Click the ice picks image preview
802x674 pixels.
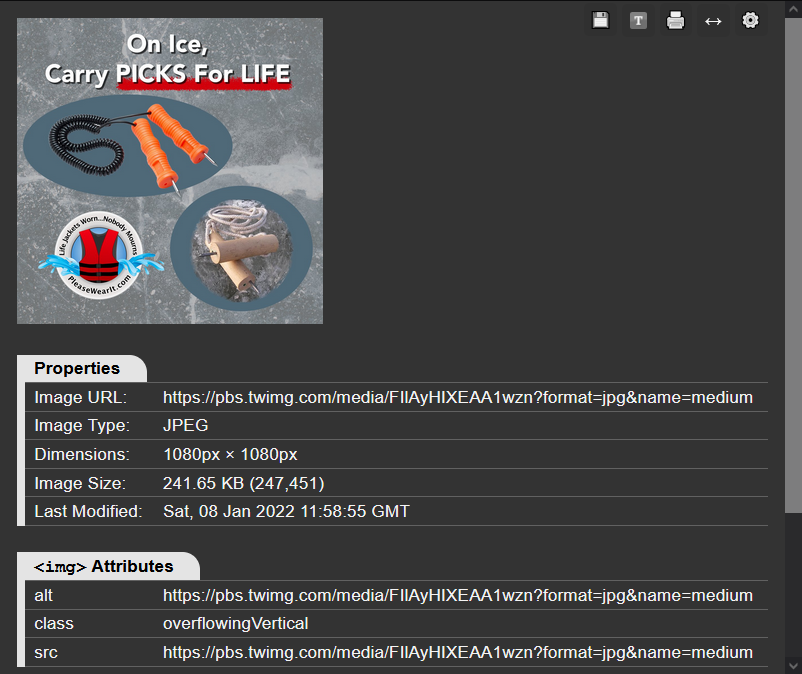(170, 171)
